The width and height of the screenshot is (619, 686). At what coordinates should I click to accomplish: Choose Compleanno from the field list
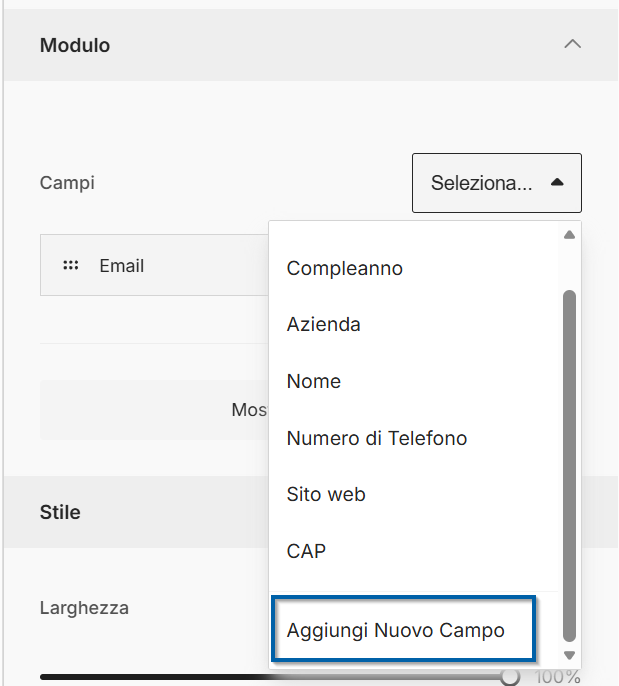pyautogui.click(x=345, y=268)
